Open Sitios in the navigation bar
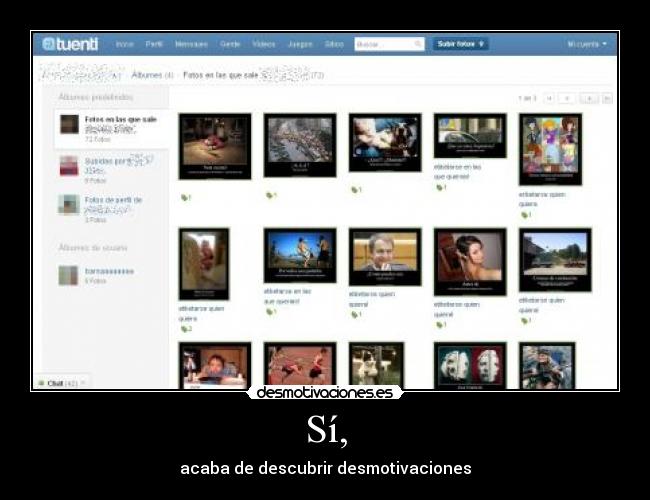 click(x=334, y=44)
